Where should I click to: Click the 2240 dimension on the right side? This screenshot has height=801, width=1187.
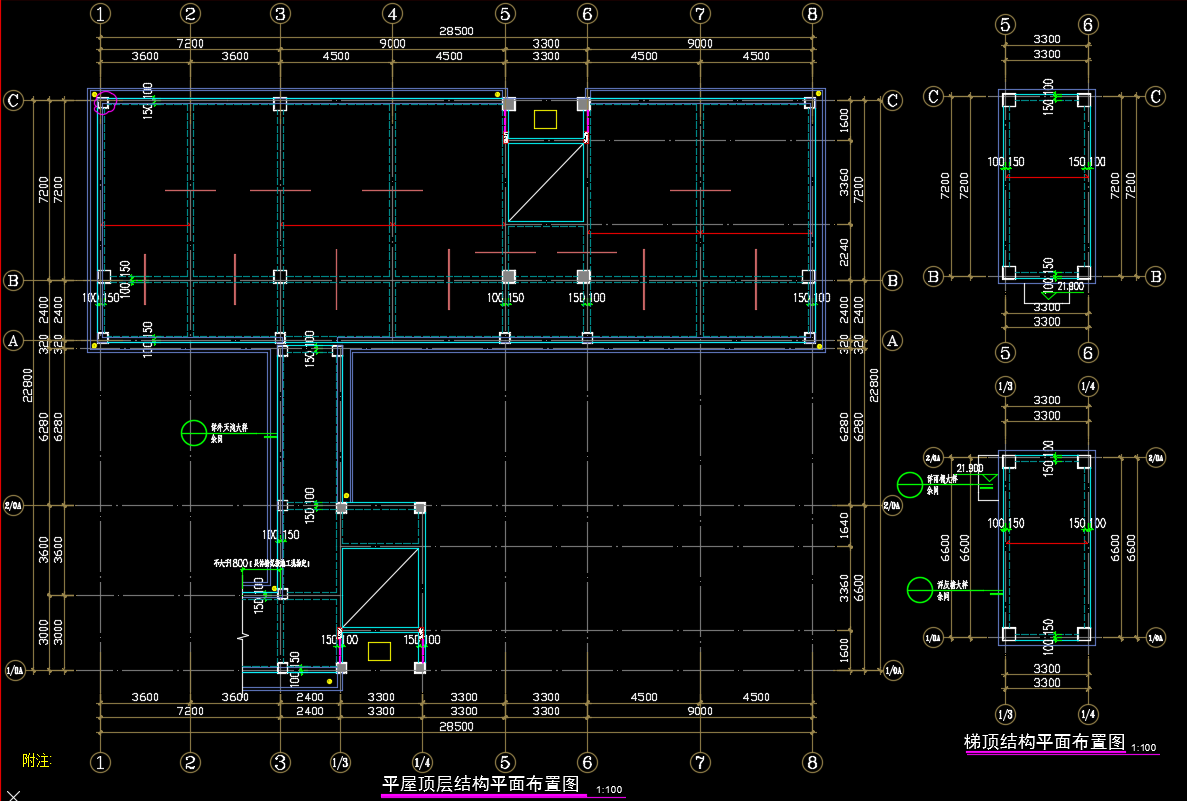click(845, 252)
